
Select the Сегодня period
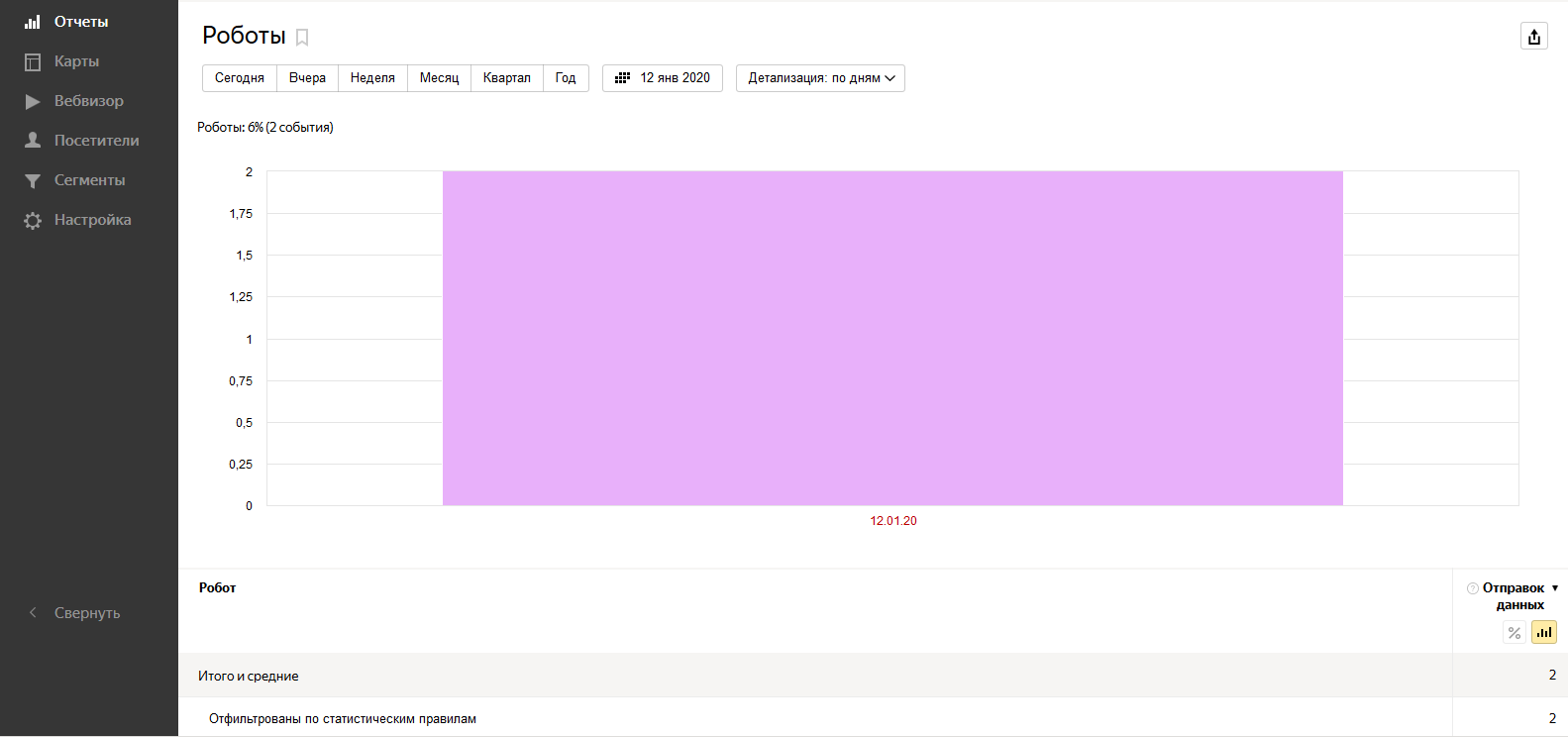(240, 78)
